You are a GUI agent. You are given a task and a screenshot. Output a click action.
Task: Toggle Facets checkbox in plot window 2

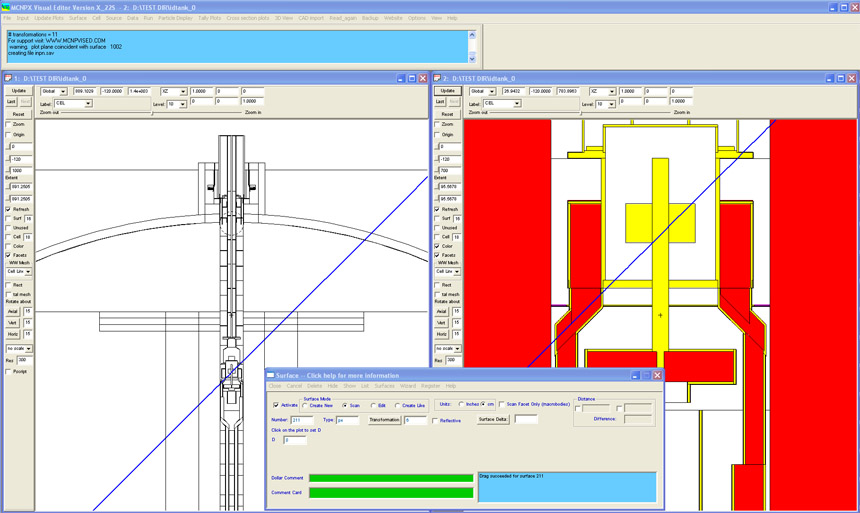[x=437, y=255]
